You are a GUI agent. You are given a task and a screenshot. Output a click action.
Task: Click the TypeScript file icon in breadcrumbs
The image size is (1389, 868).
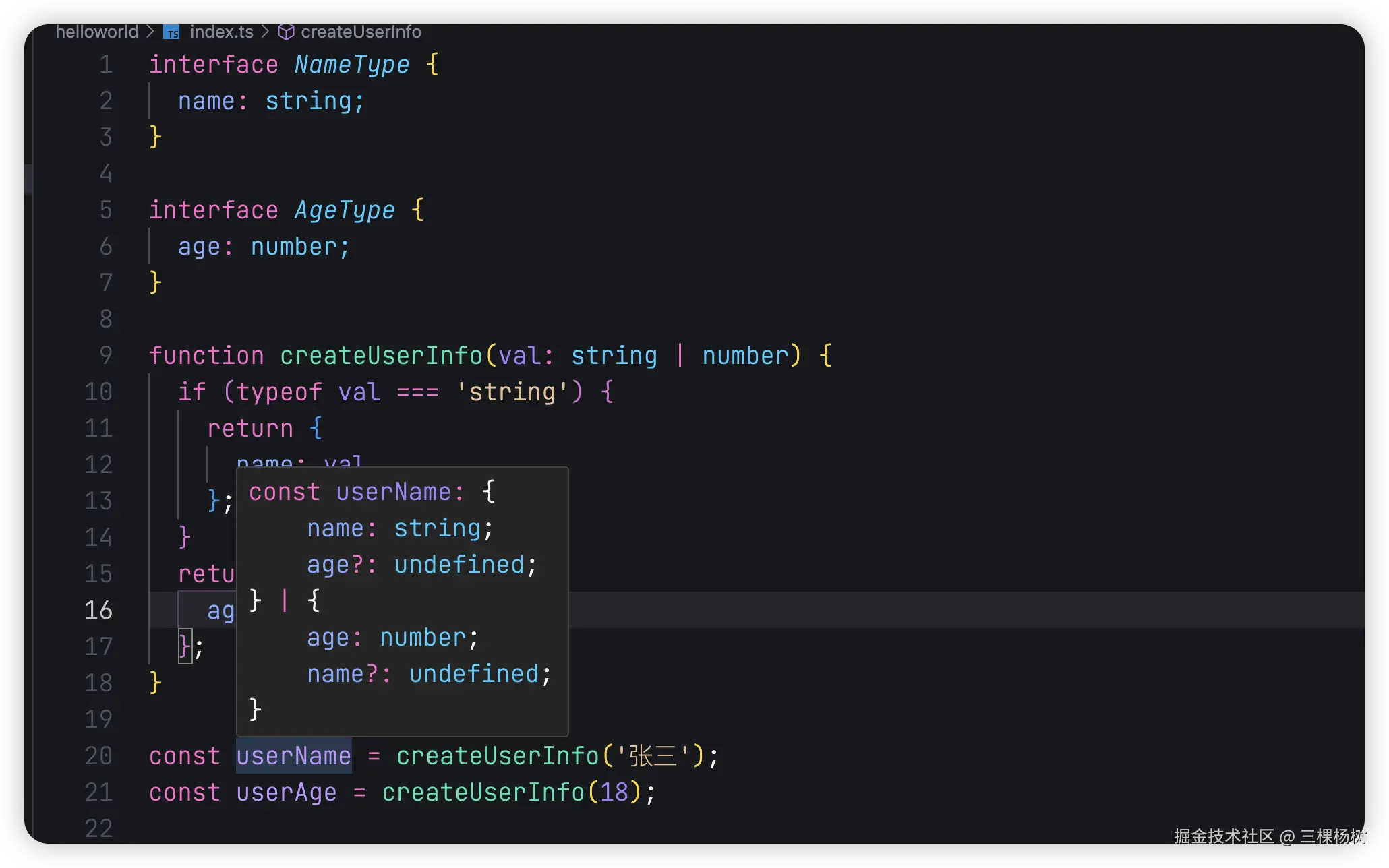(x=172, y=32)
